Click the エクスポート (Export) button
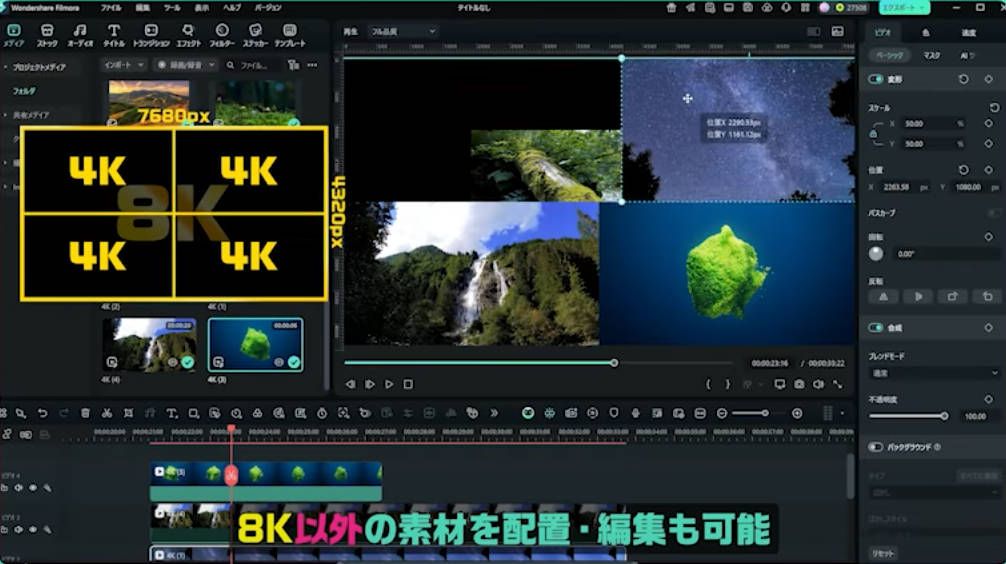The height and width of the screenshot is (564, 1006). 903,7
